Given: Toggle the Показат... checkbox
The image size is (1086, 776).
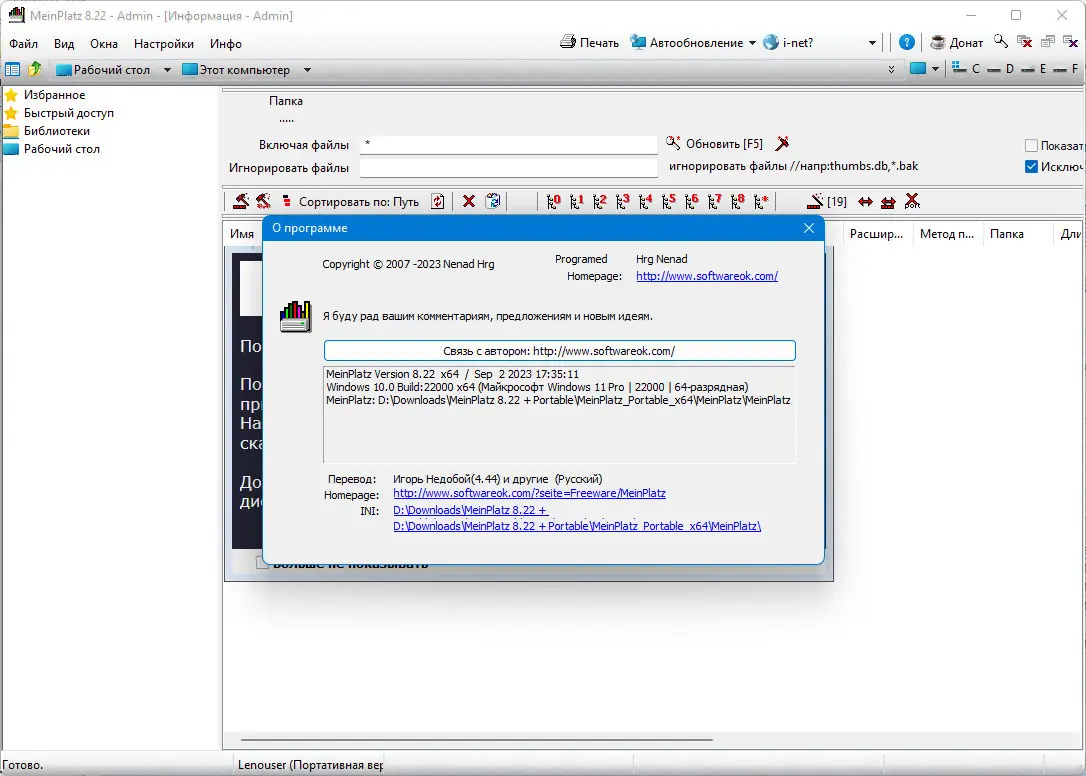Looking at the screenshot, I should (1031, 145).
